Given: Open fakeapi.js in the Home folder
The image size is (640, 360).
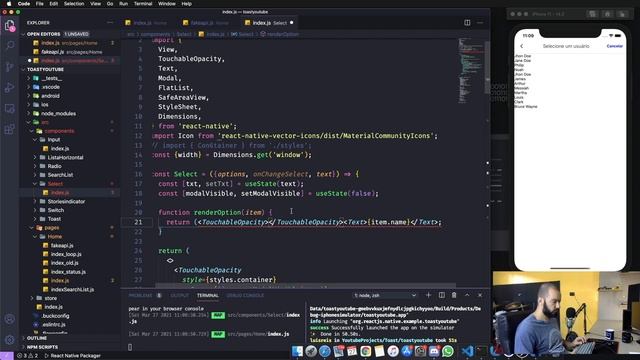Looking at the screenshot, I should click(62, 245).
